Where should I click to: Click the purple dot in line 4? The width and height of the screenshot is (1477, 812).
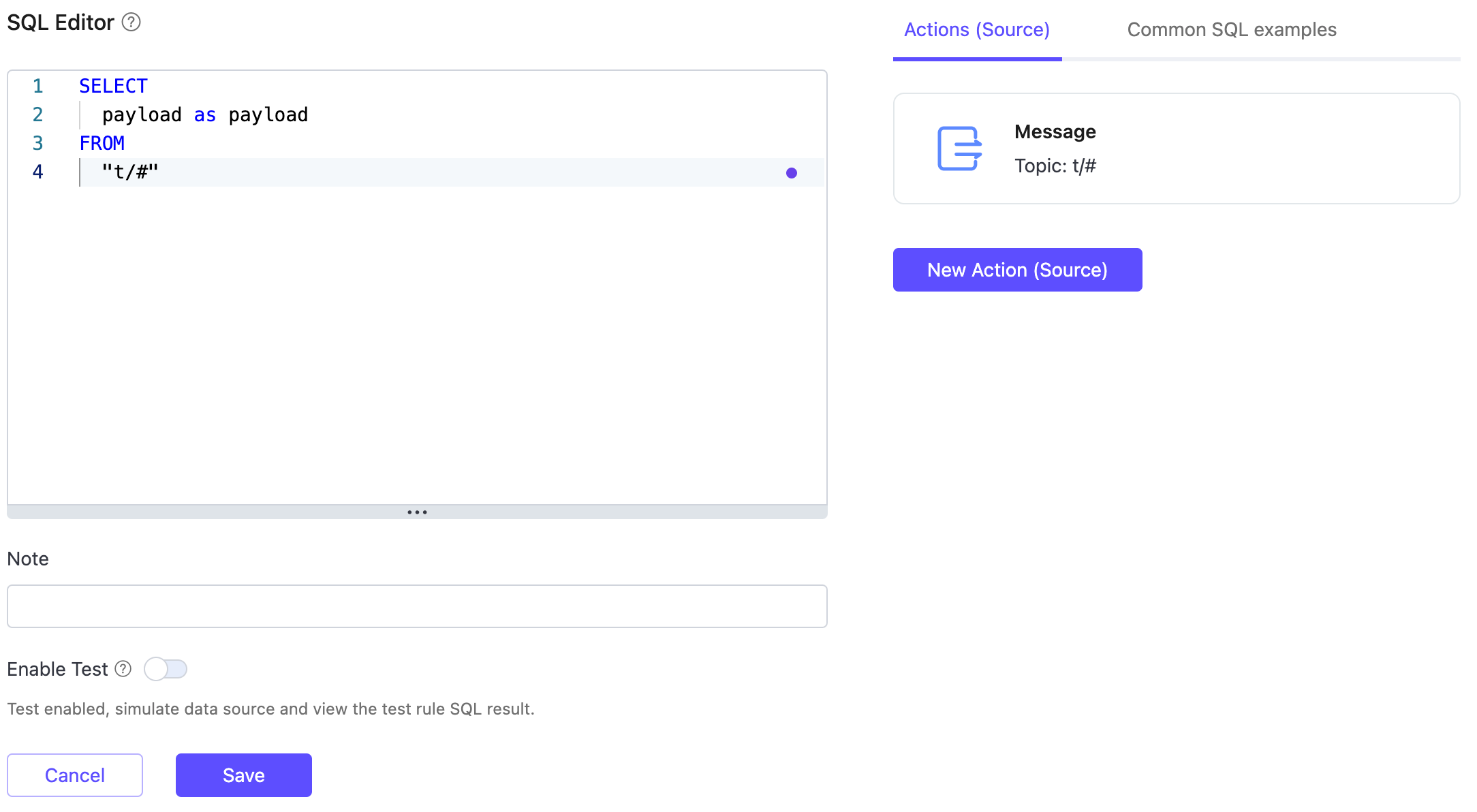click(791, 173)
